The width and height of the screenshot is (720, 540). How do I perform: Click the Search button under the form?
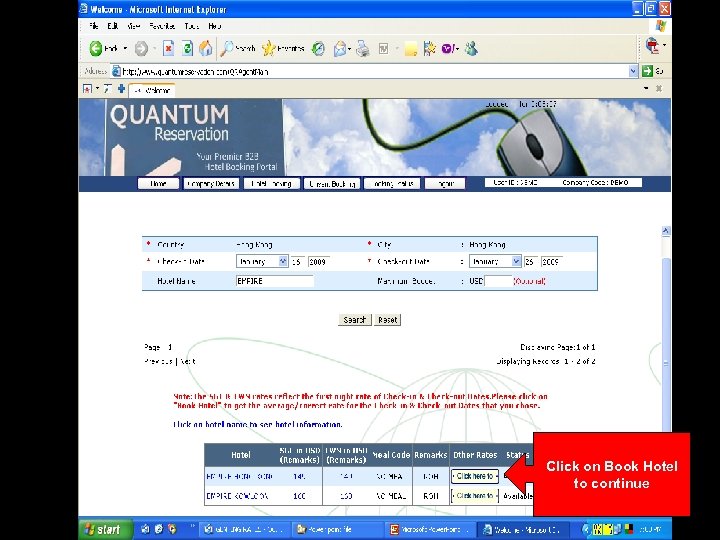pos(354,320)
